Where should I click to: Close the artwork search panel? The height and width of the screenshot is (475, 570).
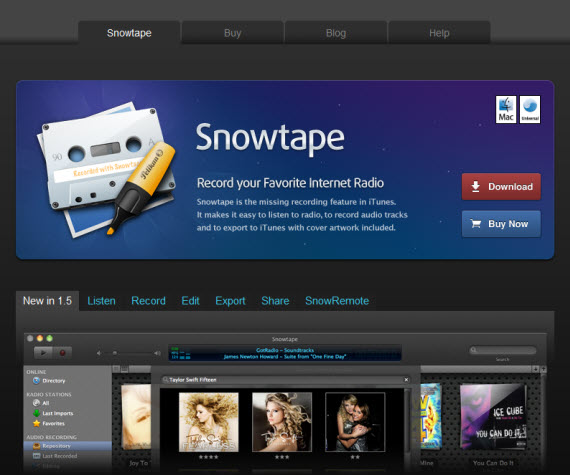pyautogui.click(x=406, y=380)
